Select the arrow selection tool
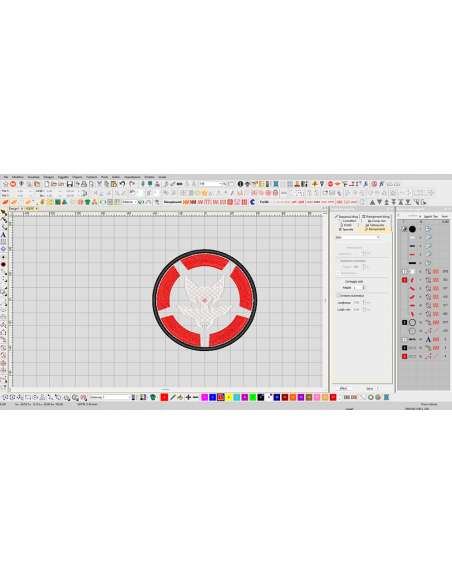The image size is (452, 584). tap(3, 213)
